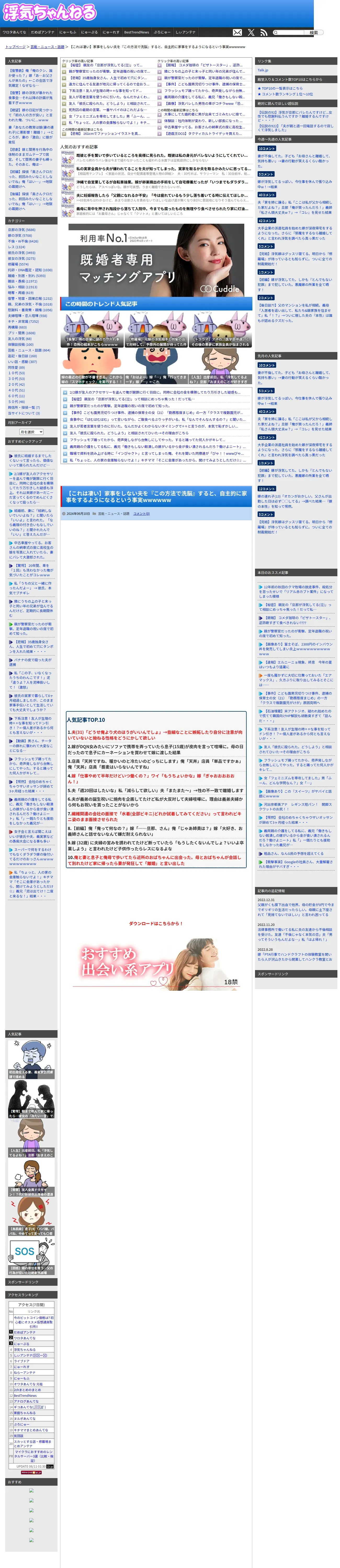
Task: Open the コメント(0) link under article title
Action: pyautogui.click(x=141, y=514)
